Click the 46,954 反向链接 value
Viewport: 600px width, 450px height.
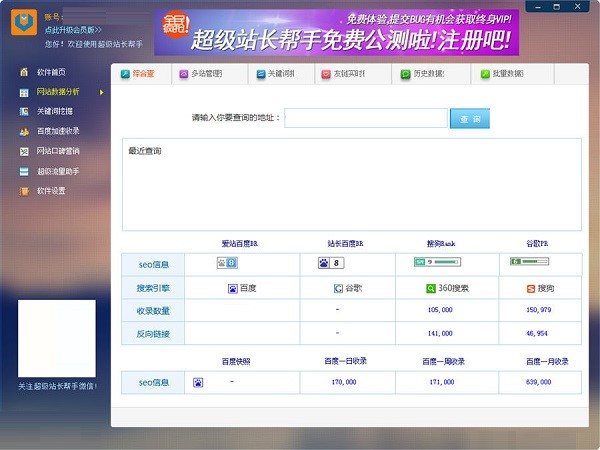(537, 334)
